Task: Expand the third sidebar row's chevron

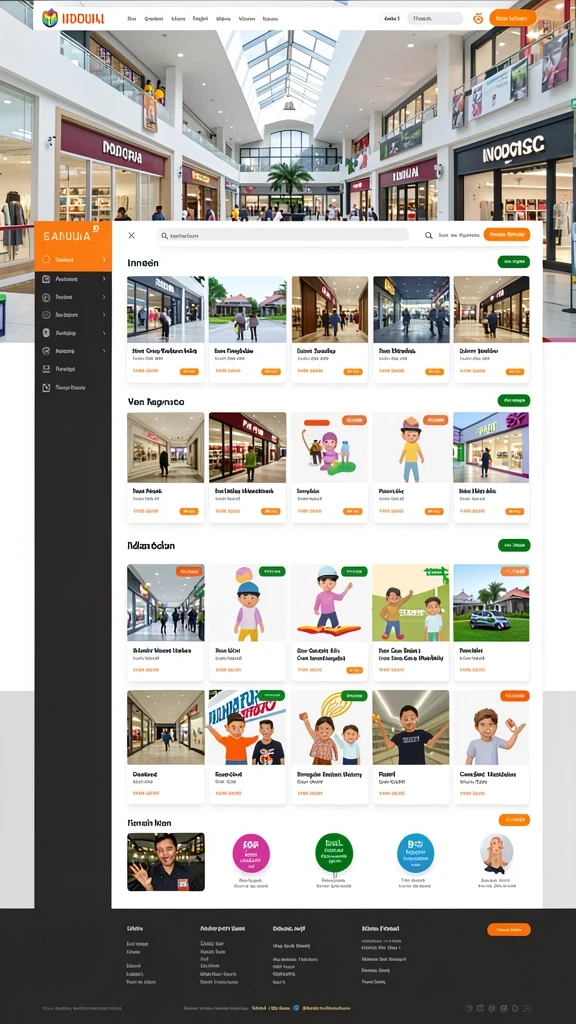Action: tap(104, 297)
